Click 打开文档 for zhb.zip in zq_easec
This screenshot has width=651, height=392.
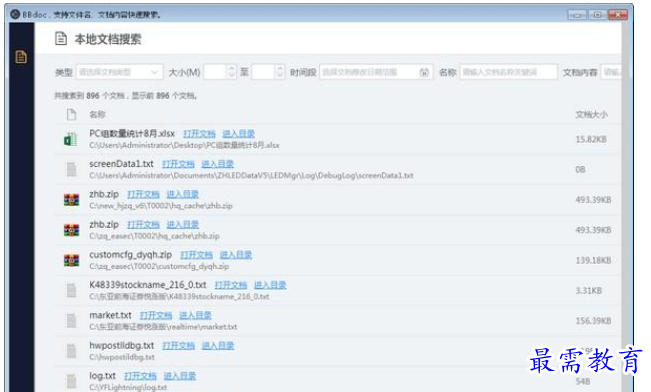143,225
